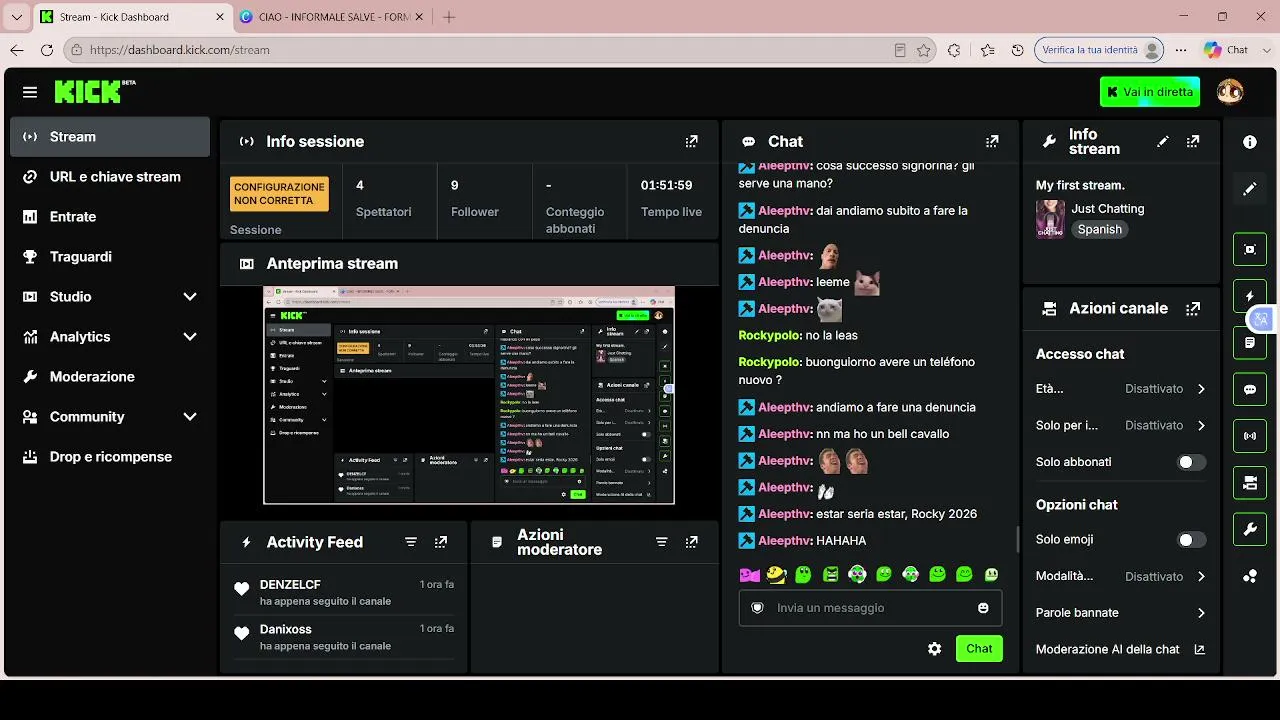Insert the pink bow emote
This screenshot has width=1280, height=720.
(749, 575)
